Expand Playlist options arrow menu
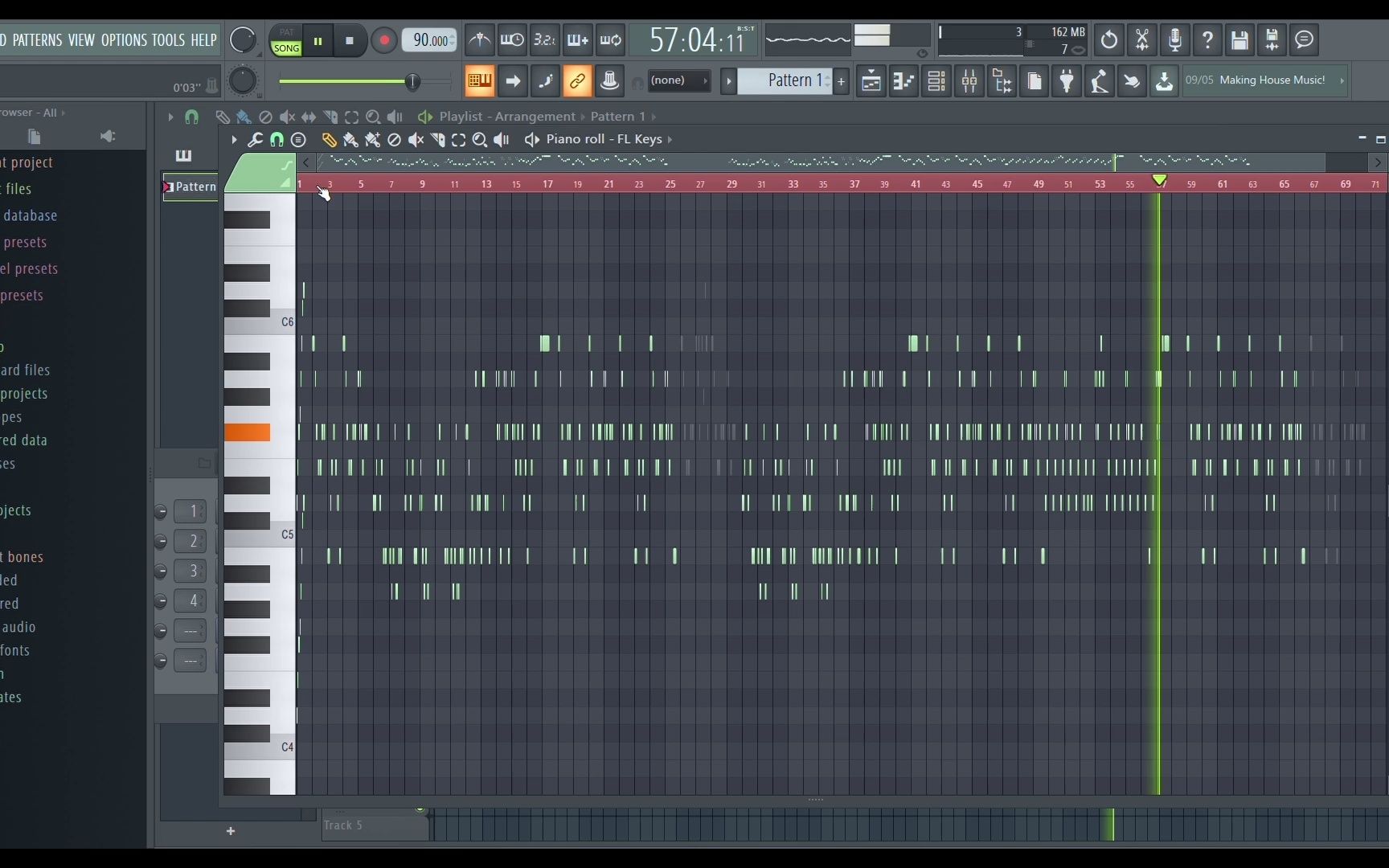 (170, 117)
